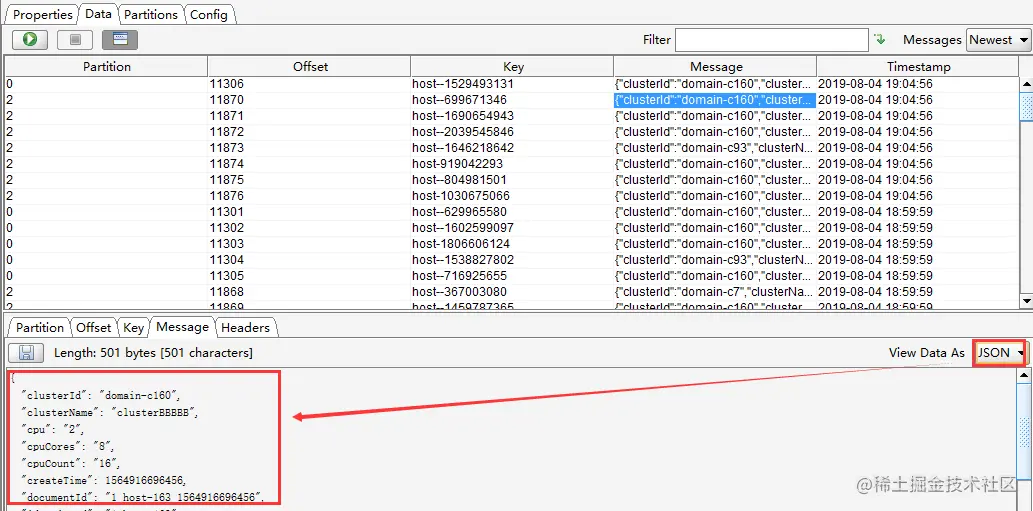Image resolution: width=1033 pixels, height=511 pixels.
Task: Stop message retrieval with stop button
Action: 75,40
